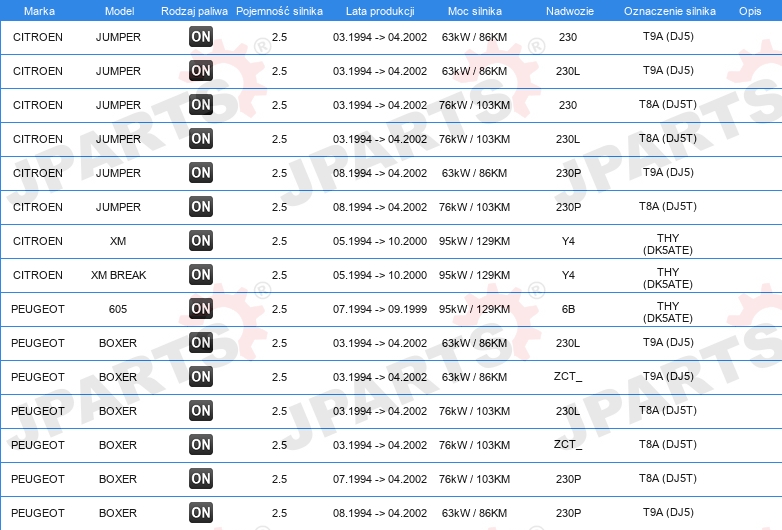Viewport: 782px width, 530px height.
Task: Click the Nadwozie column header
Action: click(x=570, y=11)
